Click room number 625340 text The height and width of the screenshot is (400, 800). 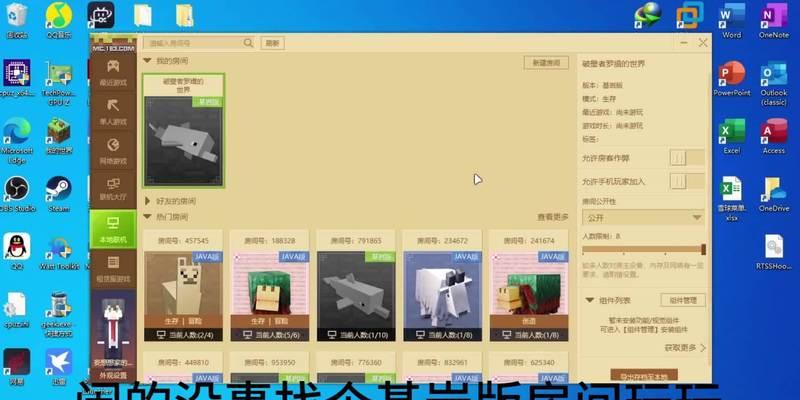pyautogui.click(x=529, y=363)
